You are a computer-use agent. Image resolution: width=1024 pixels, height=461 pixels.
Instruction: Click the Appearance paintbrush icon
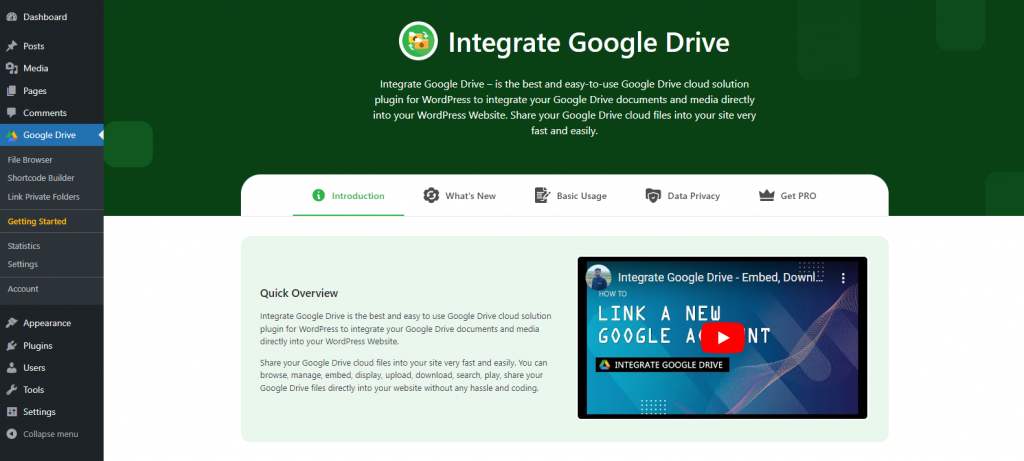(x=11, y=323)
